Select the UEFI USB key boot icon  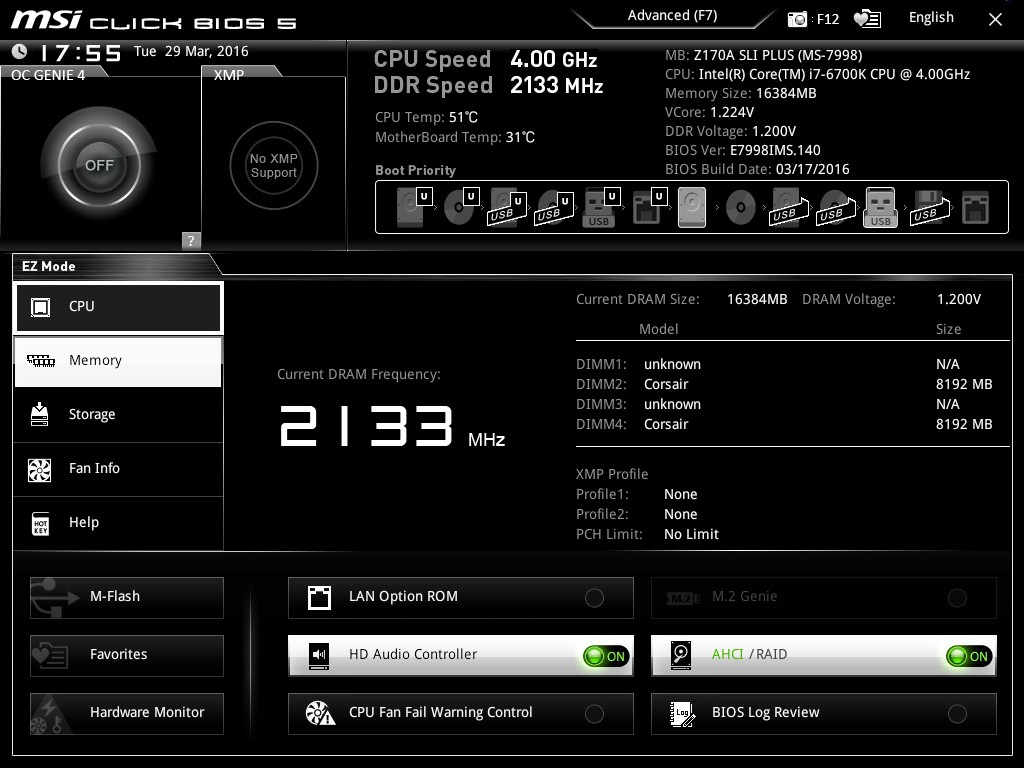(600, 207)
